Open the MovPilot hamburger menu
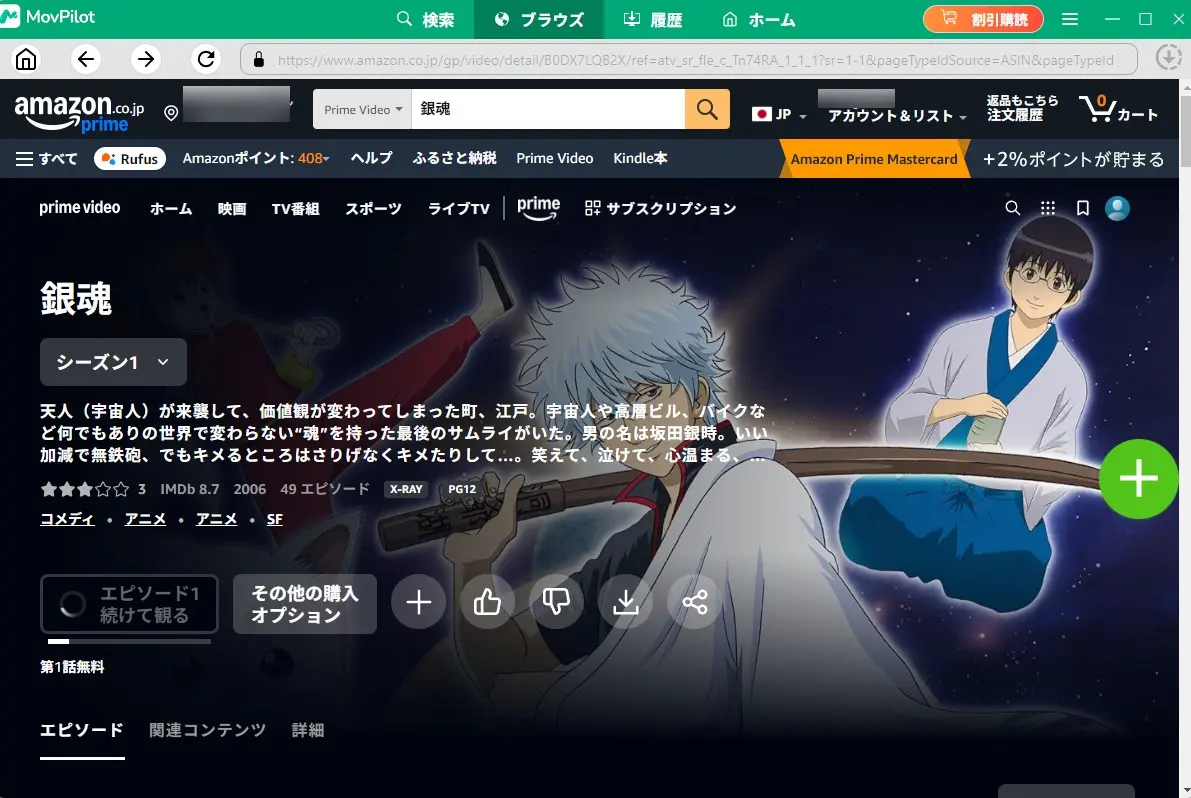 [x=1069, y=19]
